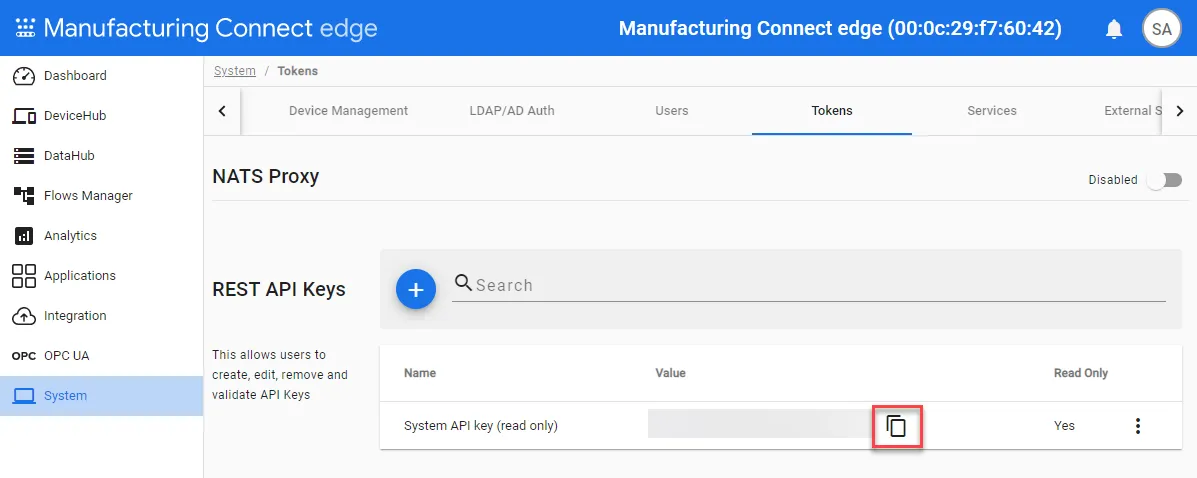This screenshot has height=478, width=1197.
Task: Open Integration section
Action: click(102, 315)
